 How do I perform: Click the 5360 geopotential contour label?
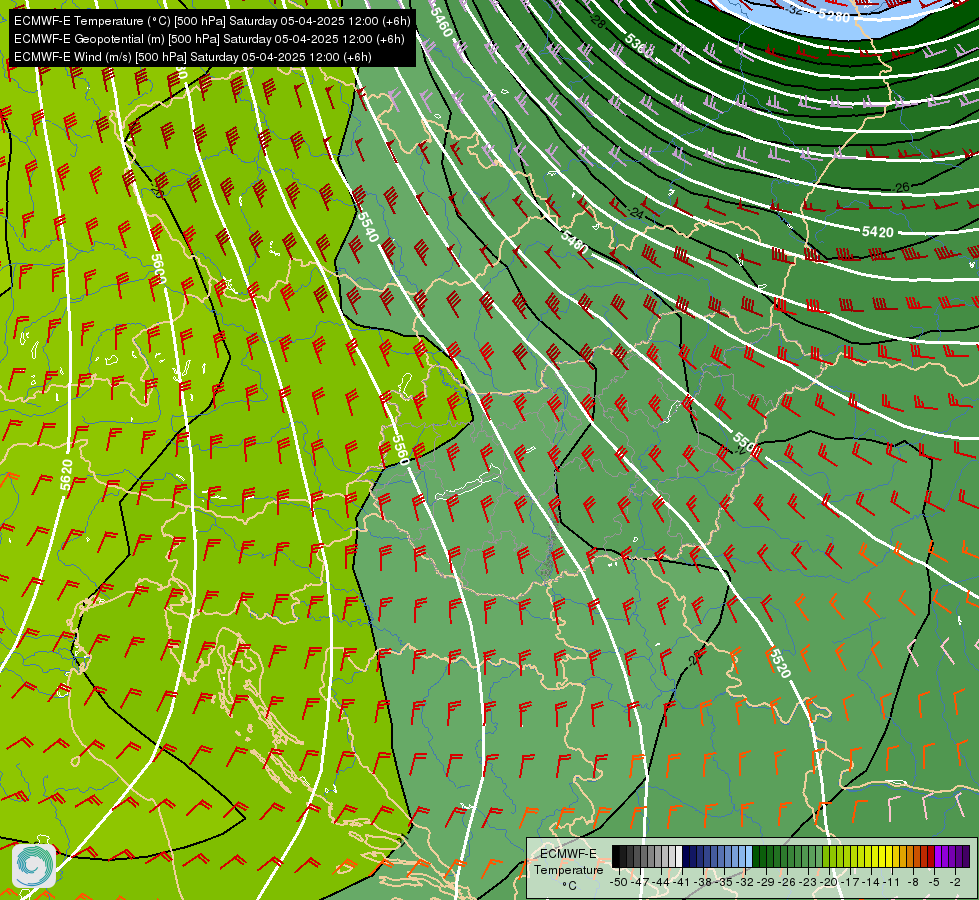tap(639, 47)
